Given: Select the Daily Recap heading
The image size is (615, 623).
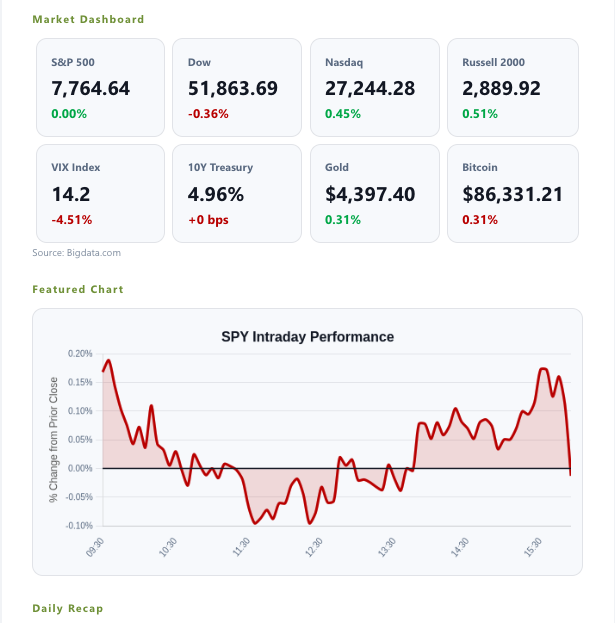Looking at the screenshot, I should 68,608.
